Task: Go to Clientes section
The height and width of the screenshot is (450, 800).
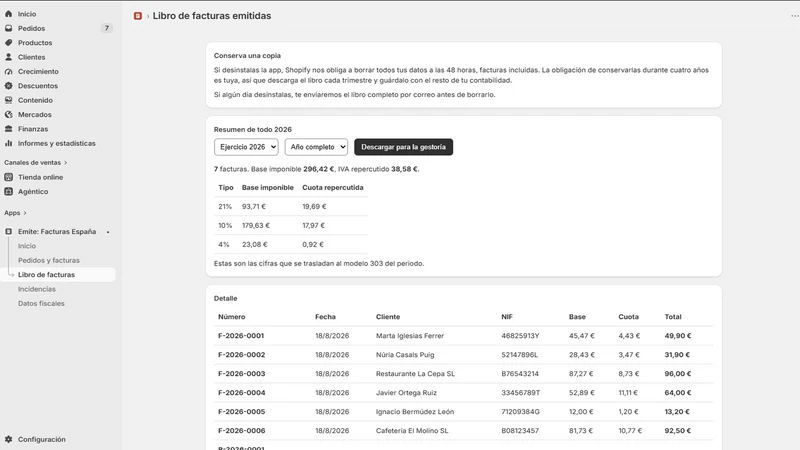Action: (x=32, y=57)
